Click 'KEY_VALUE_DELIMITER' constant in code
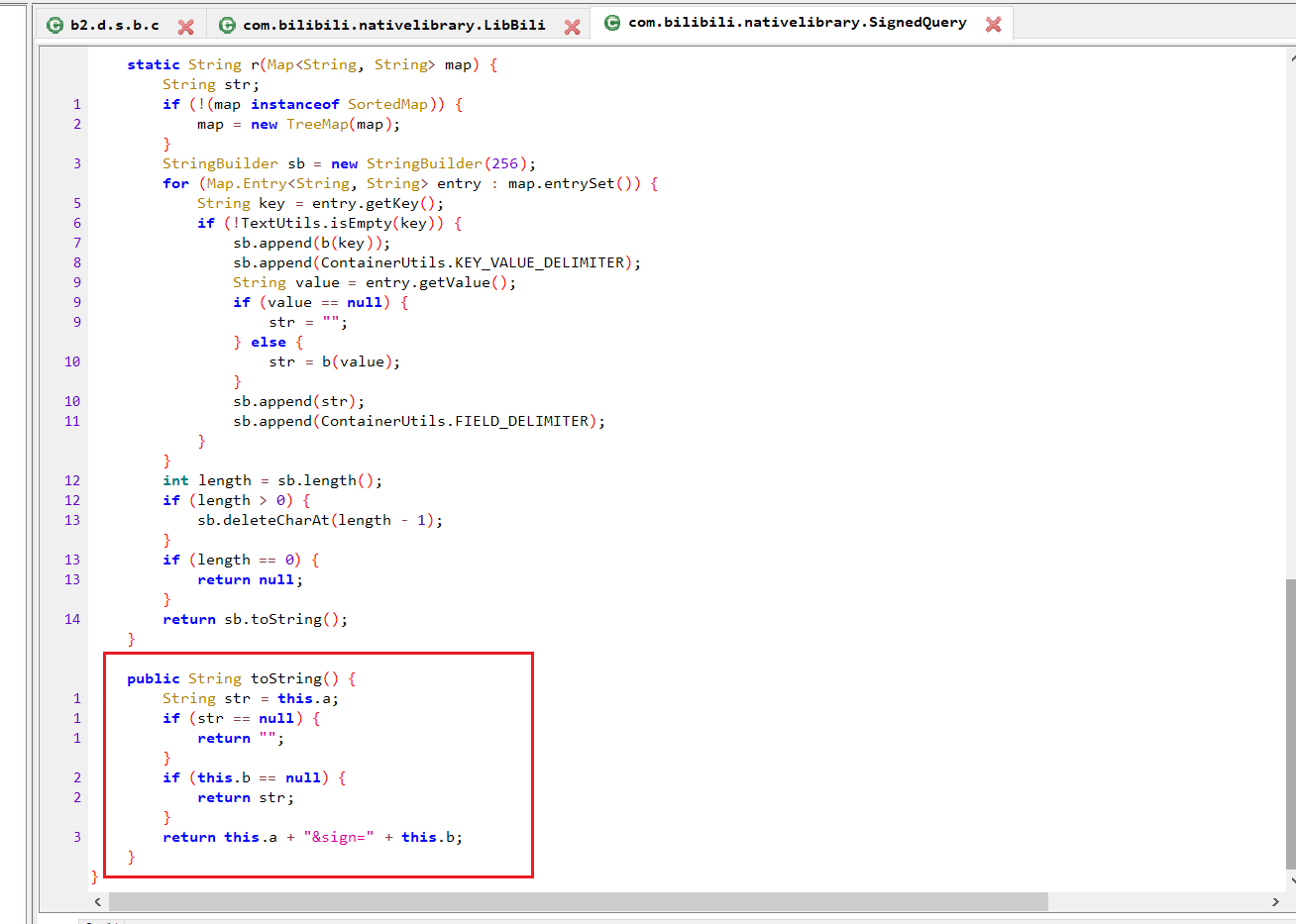 540,262
